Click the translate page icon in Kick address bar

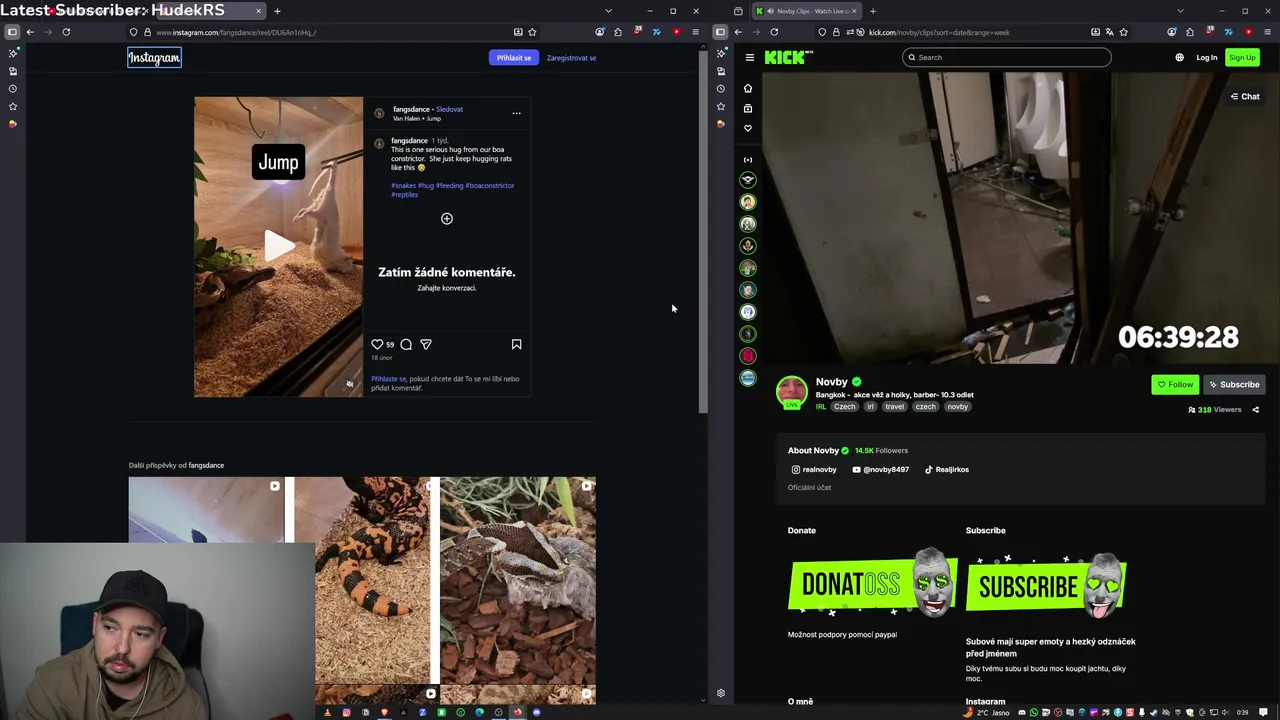pyautogui.click(x=1109, y=32)
